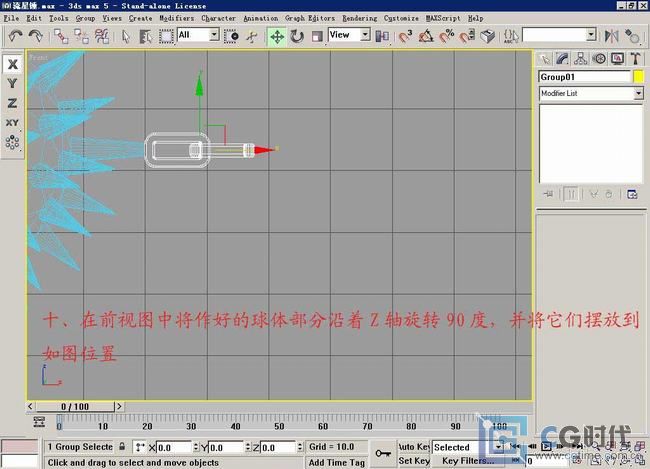Image resolution: width=650 pixels, height=469 pixels.
Task: Switch to the Display command panel
Action: point(617,59)
